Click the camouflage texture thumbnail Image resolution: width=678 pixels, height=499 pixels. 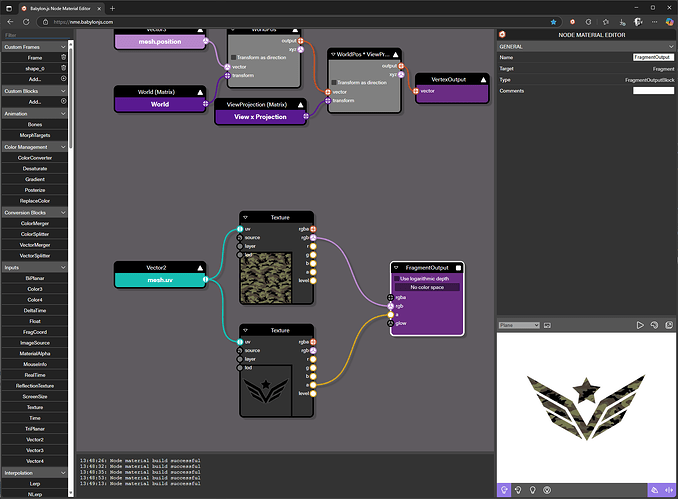point(266,277)
